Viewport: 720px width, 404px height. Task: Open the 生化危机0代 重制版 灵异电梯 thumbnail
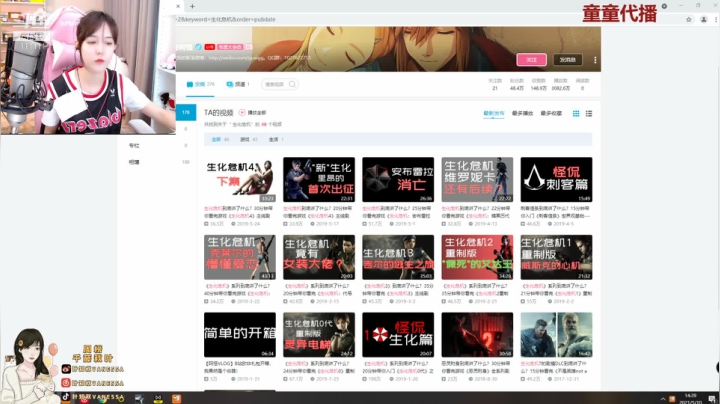(319, 335)
